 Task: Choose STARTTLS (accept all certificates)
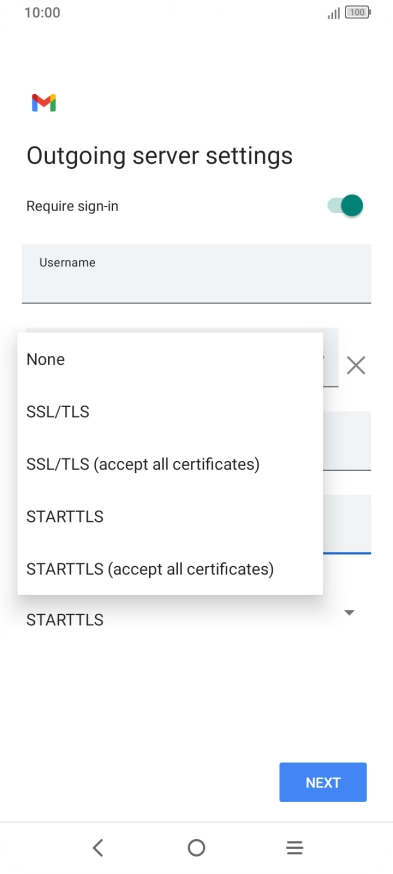(x=170, y=569)
